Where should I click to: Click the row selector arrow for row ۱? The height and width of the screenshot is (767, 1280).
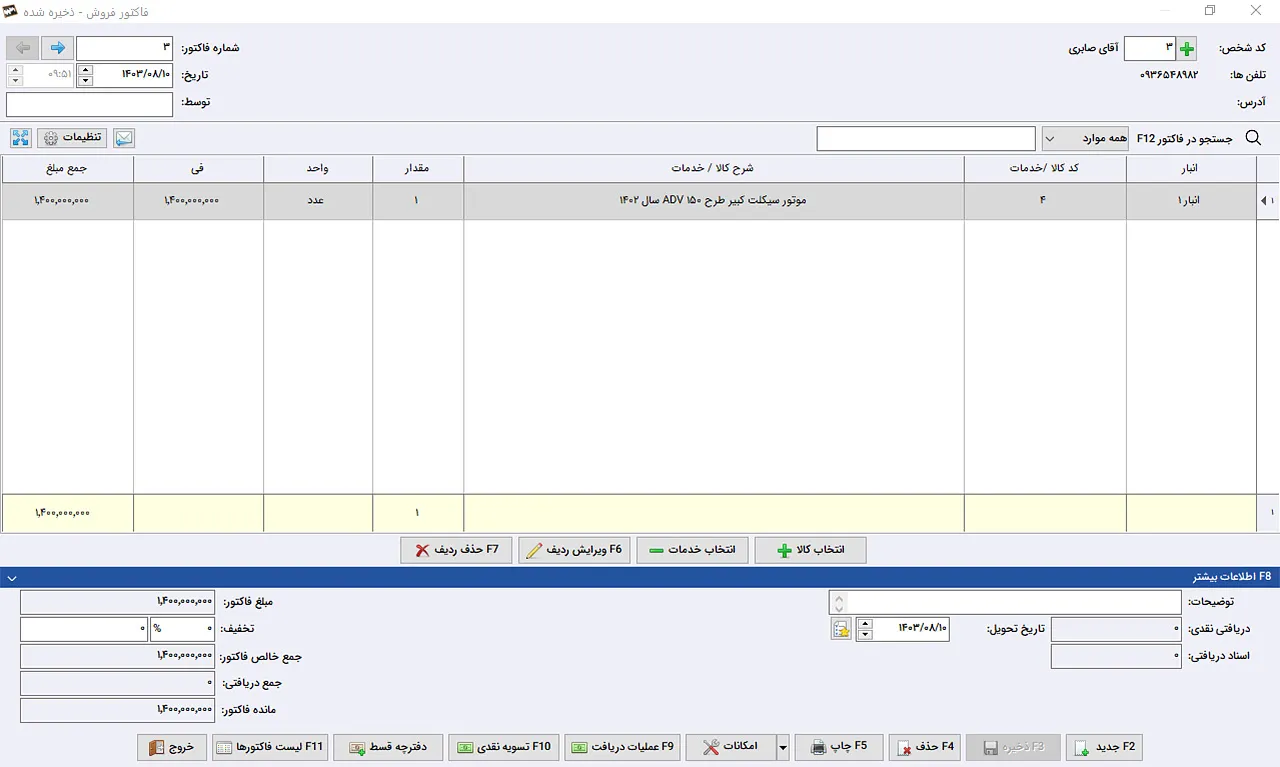(1267, 201)
